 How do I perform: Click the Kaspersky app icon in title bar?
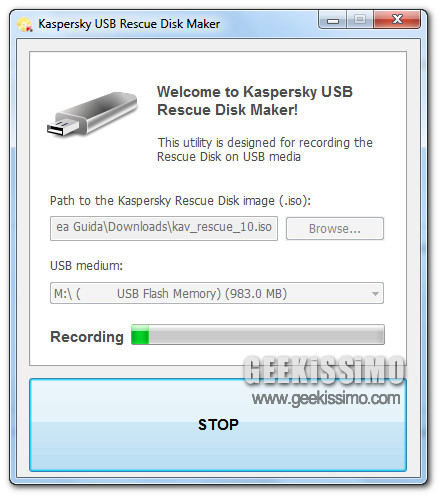click(25, 24)
